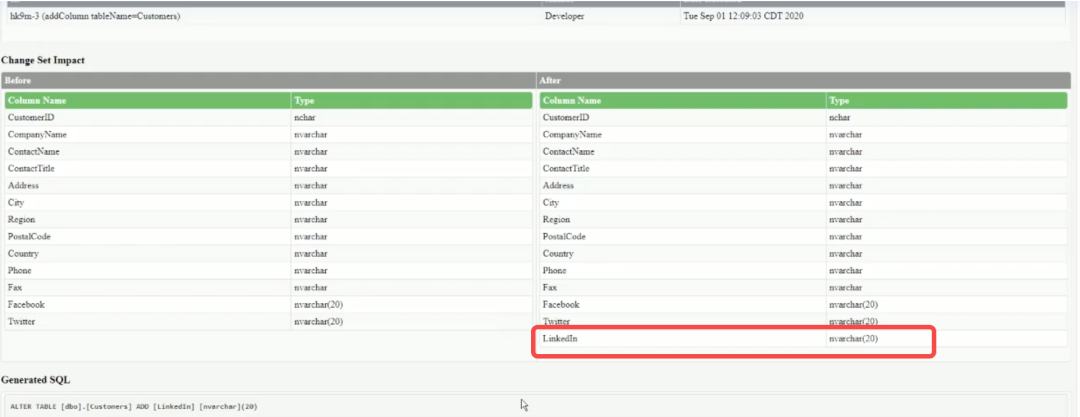Select ContactName in the After table
The width and height of the screenshot is (1080, 417).
click(x=569, y=152)
